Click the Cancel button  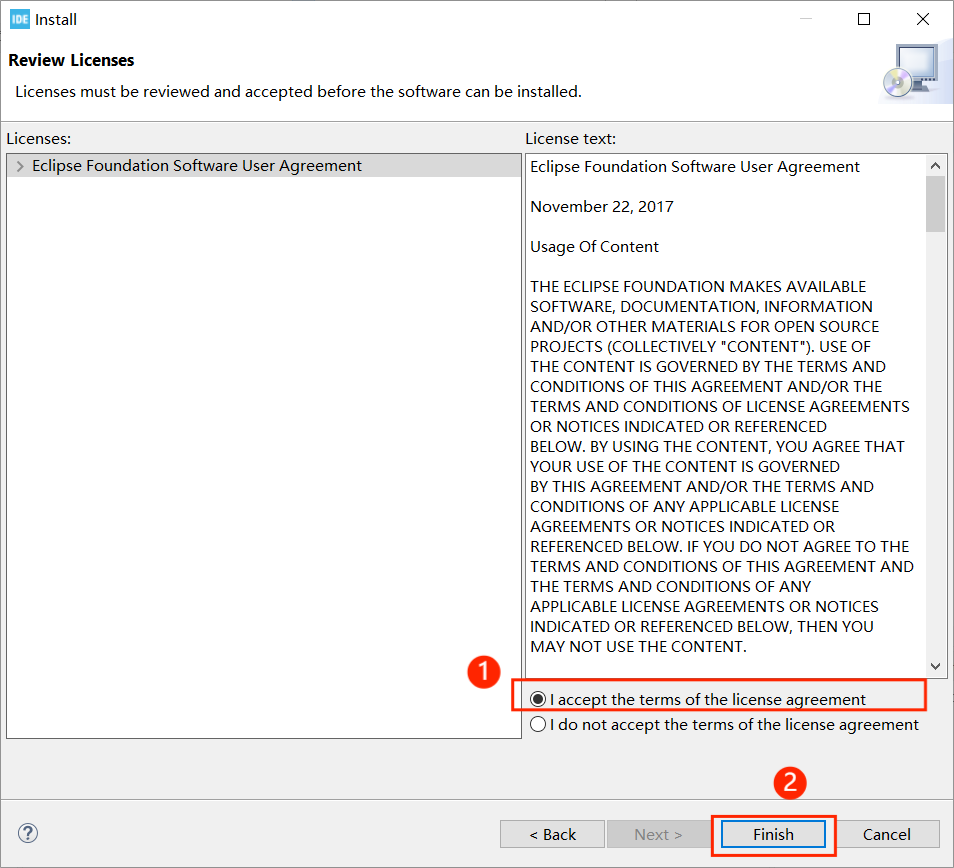pos(886,834)
